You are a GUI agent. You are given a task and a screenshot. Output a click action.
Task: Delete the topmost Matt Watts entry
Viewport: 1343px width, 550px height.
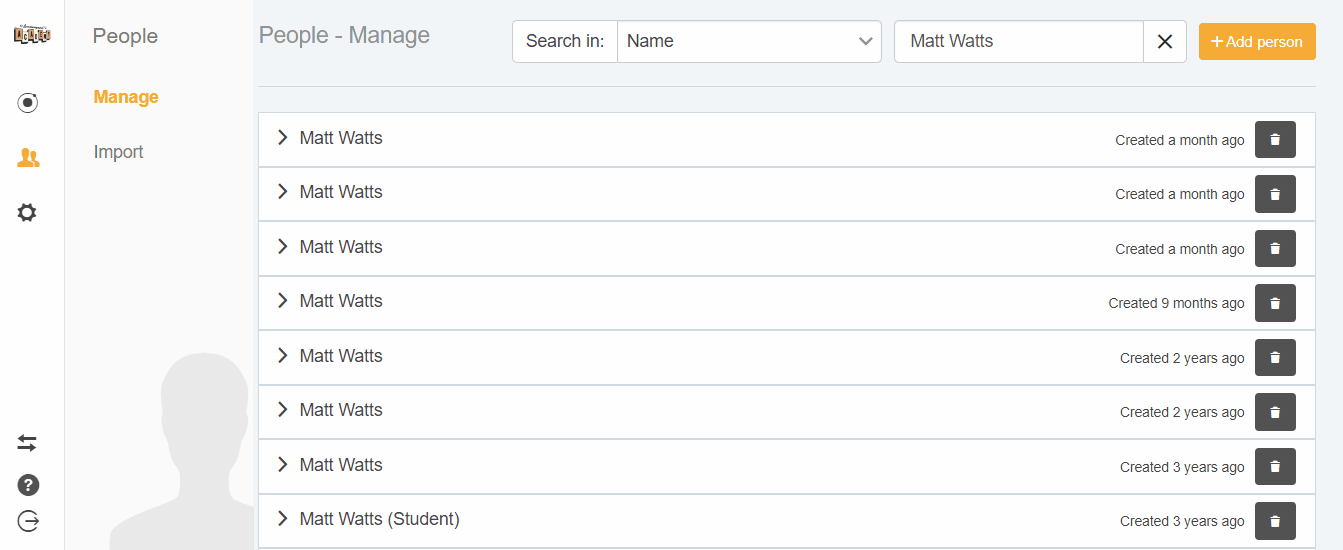1275,140
